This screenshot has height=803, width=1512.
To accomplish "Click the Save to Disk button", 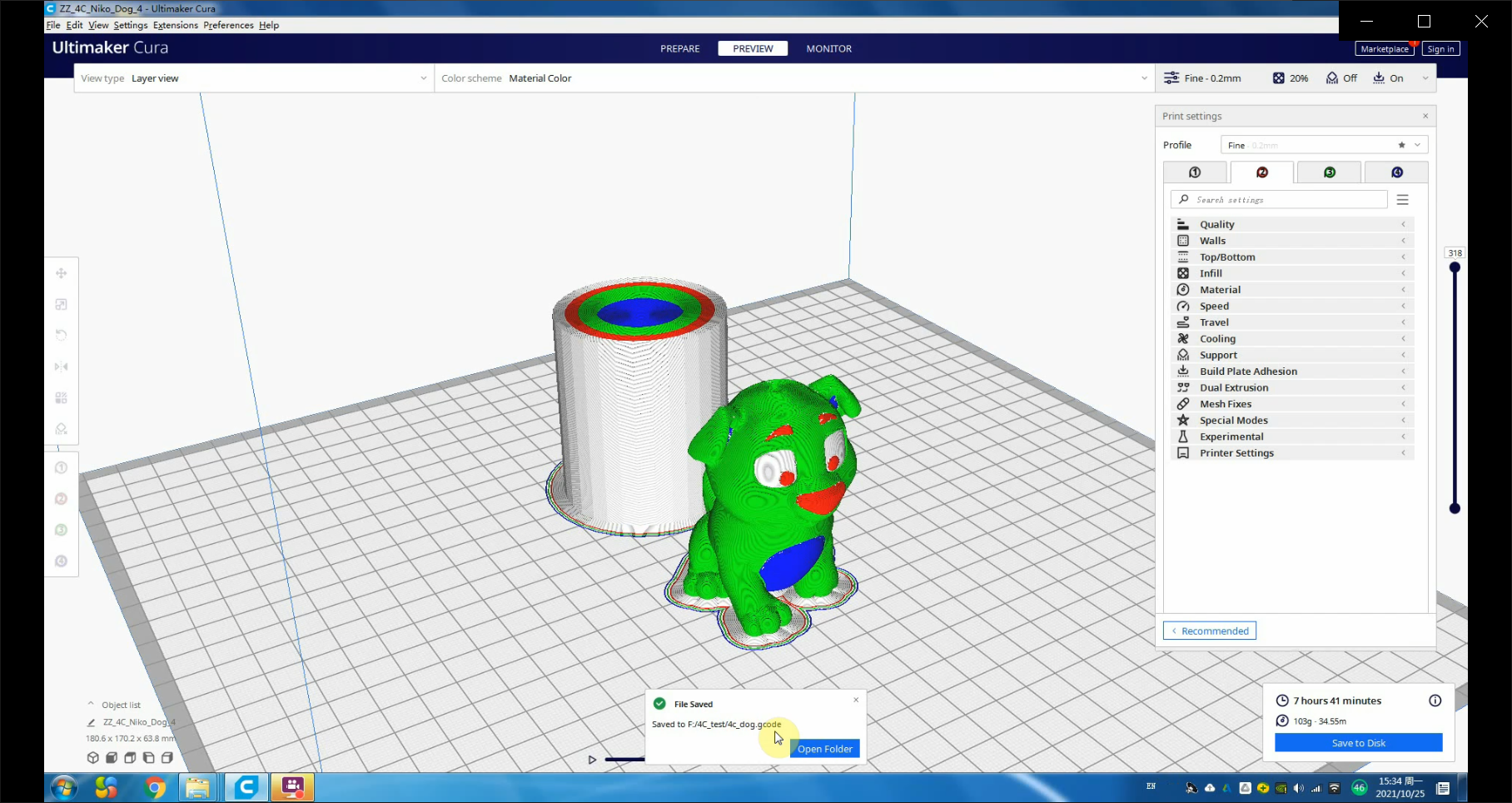I will pos(1359,743).
